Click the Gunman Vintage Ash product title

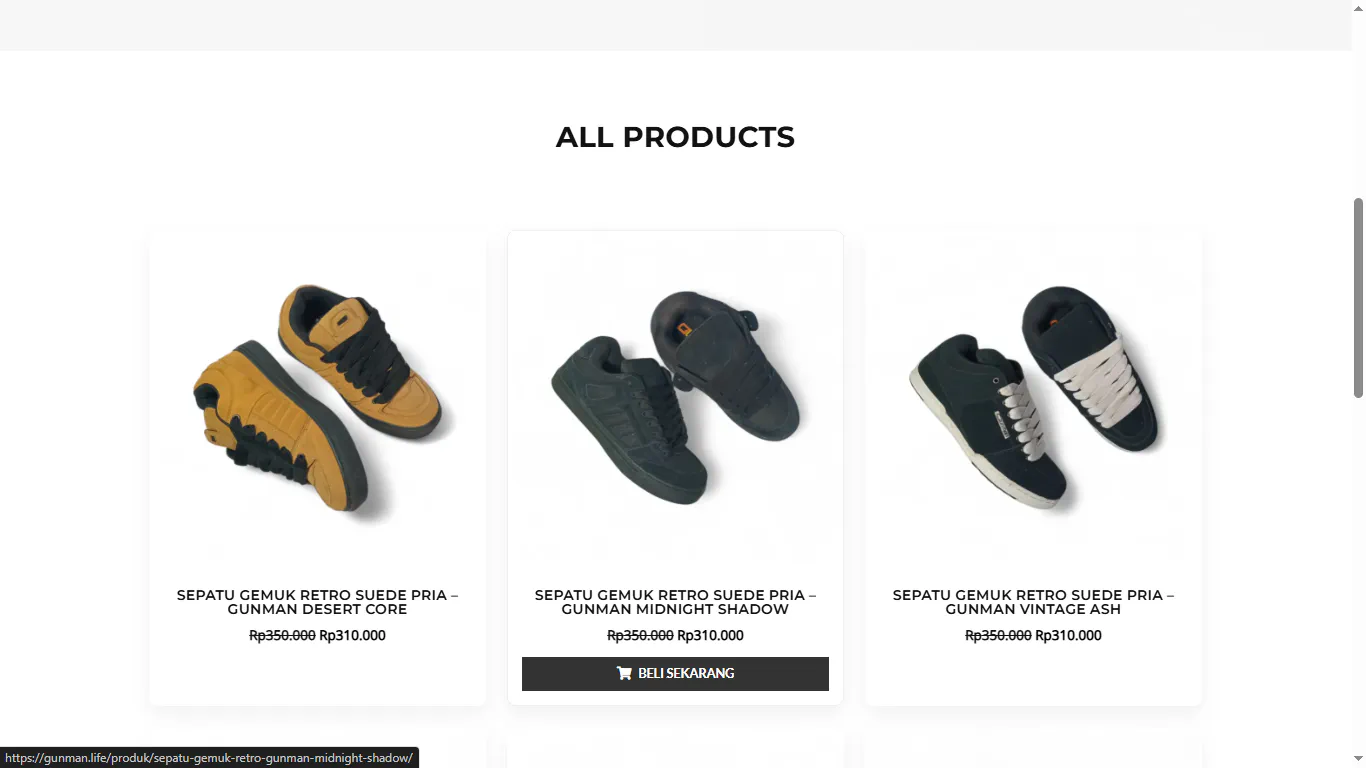pos(1033,602)
